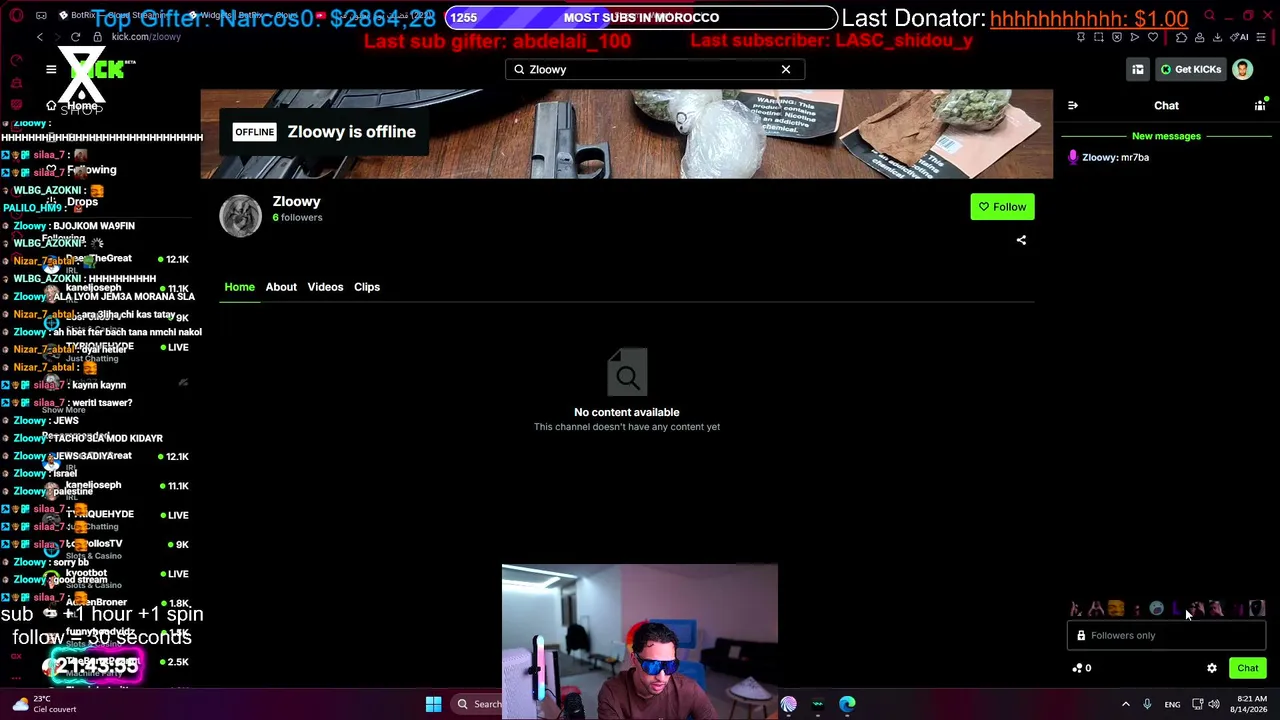The width and height of the screenshot is (1280, 720).
Task: Share the Zloowy channel
Action: point(1021,240)
